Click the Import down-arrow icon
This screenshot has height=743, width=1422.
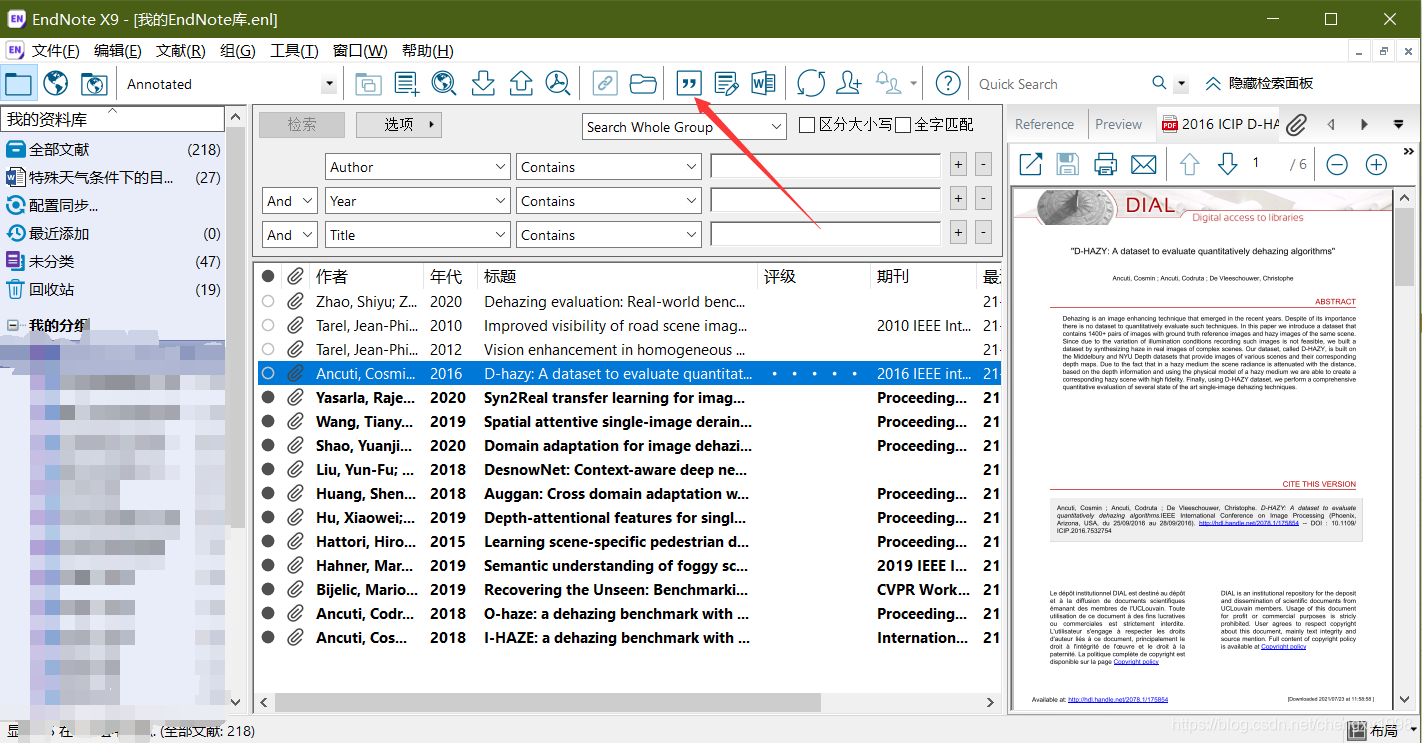tap(483, 84)
